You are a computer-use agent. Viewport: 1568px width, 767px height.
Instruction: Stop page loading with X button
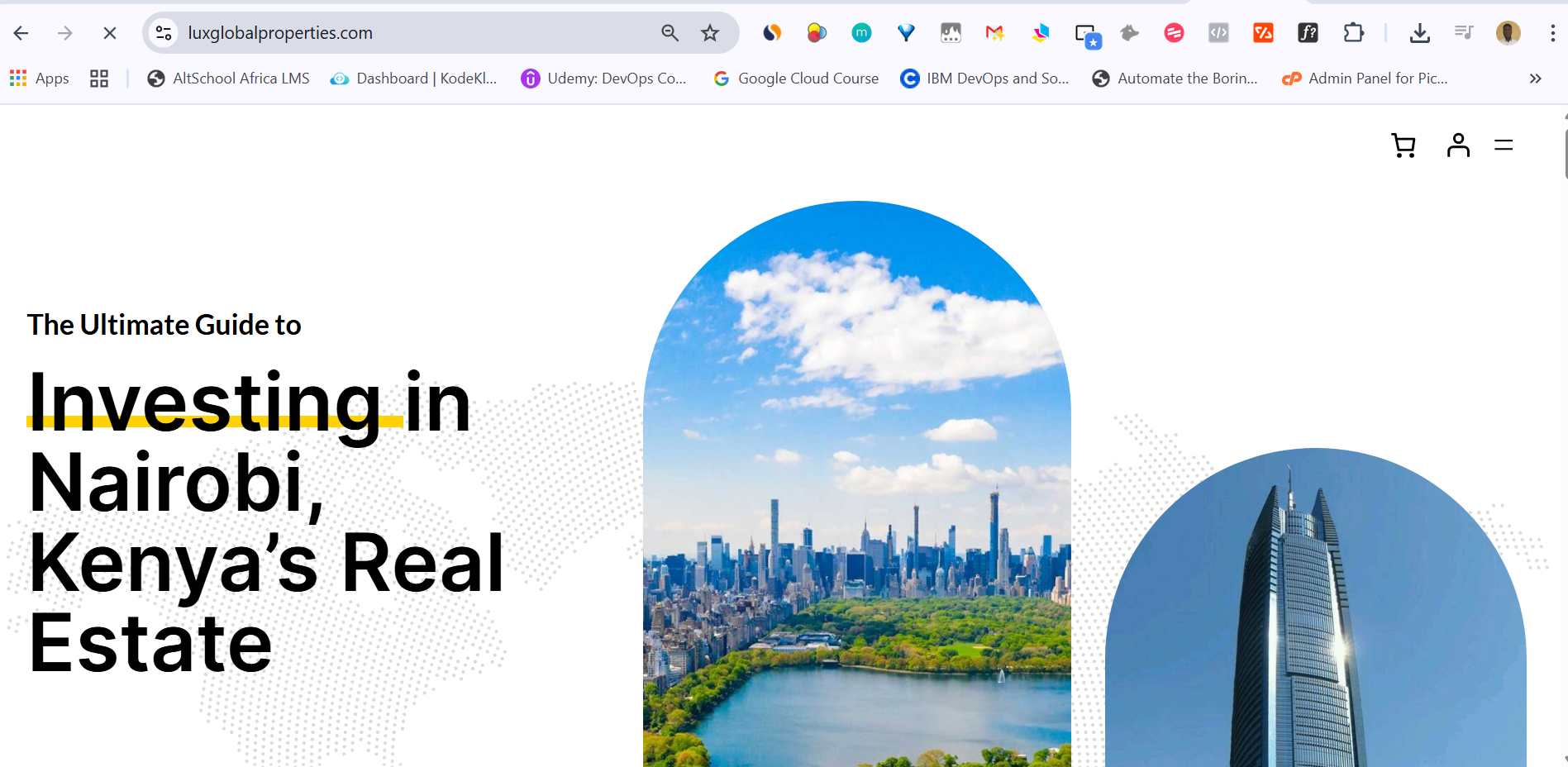109,33
